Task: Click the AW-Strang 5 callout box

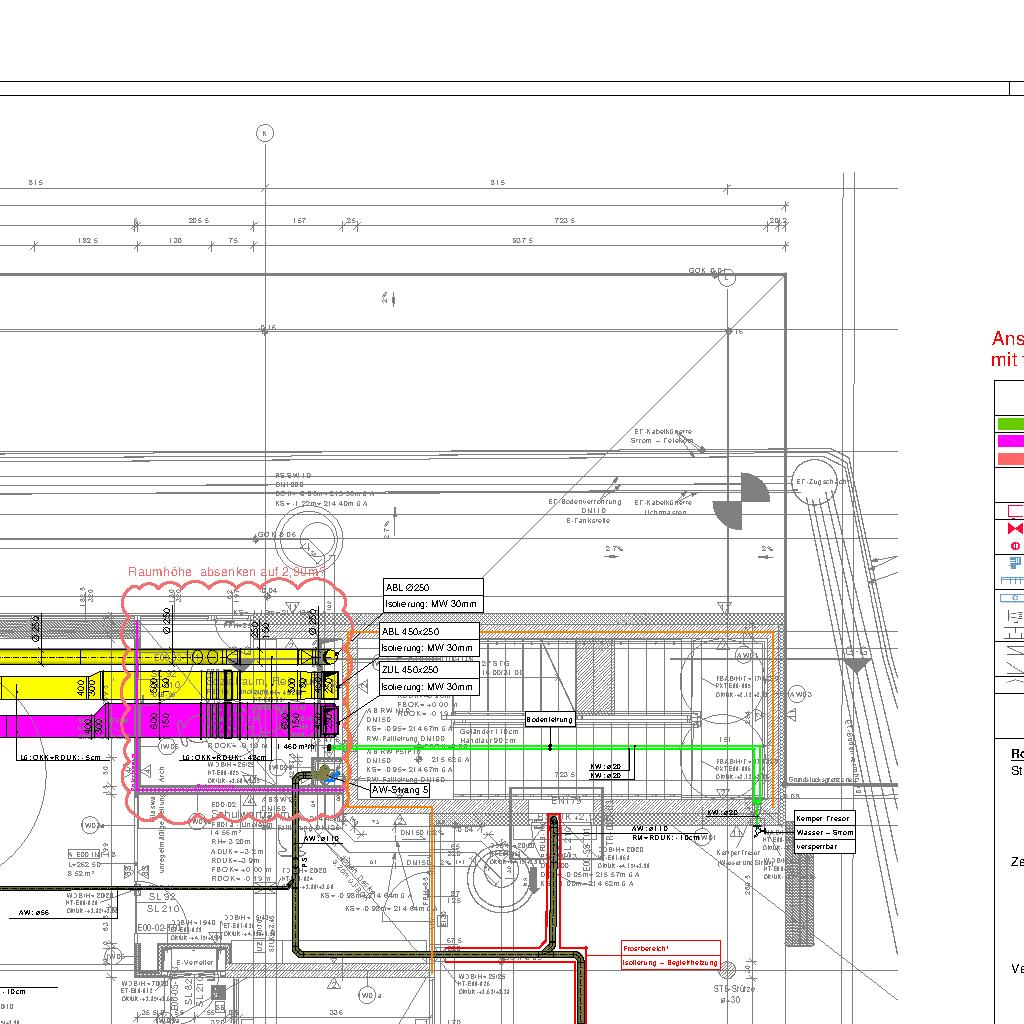Action: 399,789
